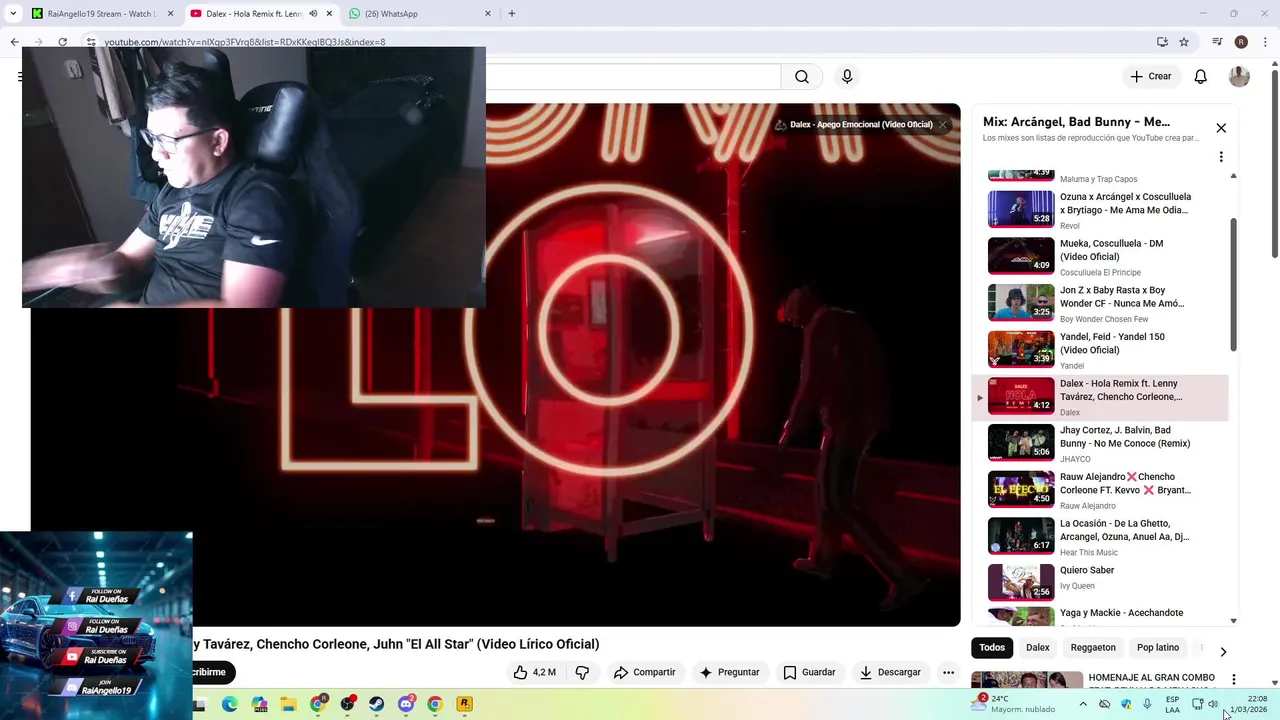The width and height of the screenshot is (1280, 720).
Task: Bookmark this page with star icon
Action: (1184, 42)
